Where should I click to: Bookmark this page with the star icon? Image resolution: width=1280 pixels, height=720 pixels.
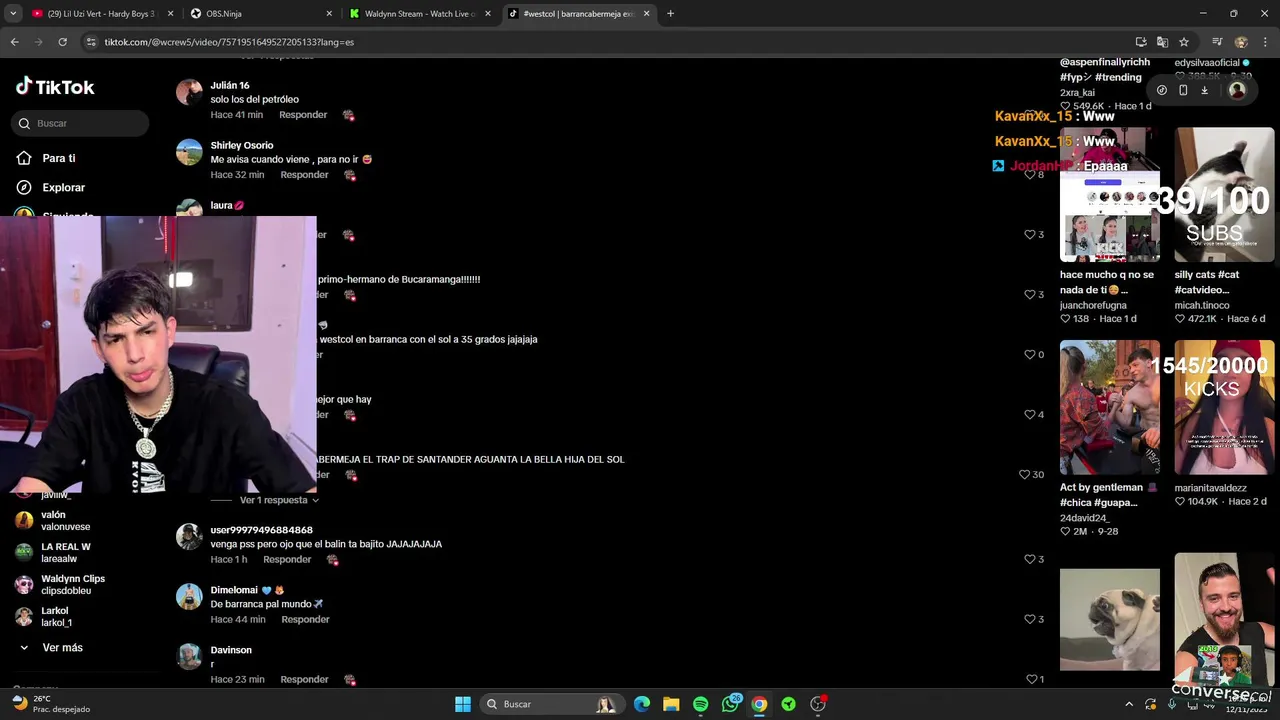[x=1184, y=42]
